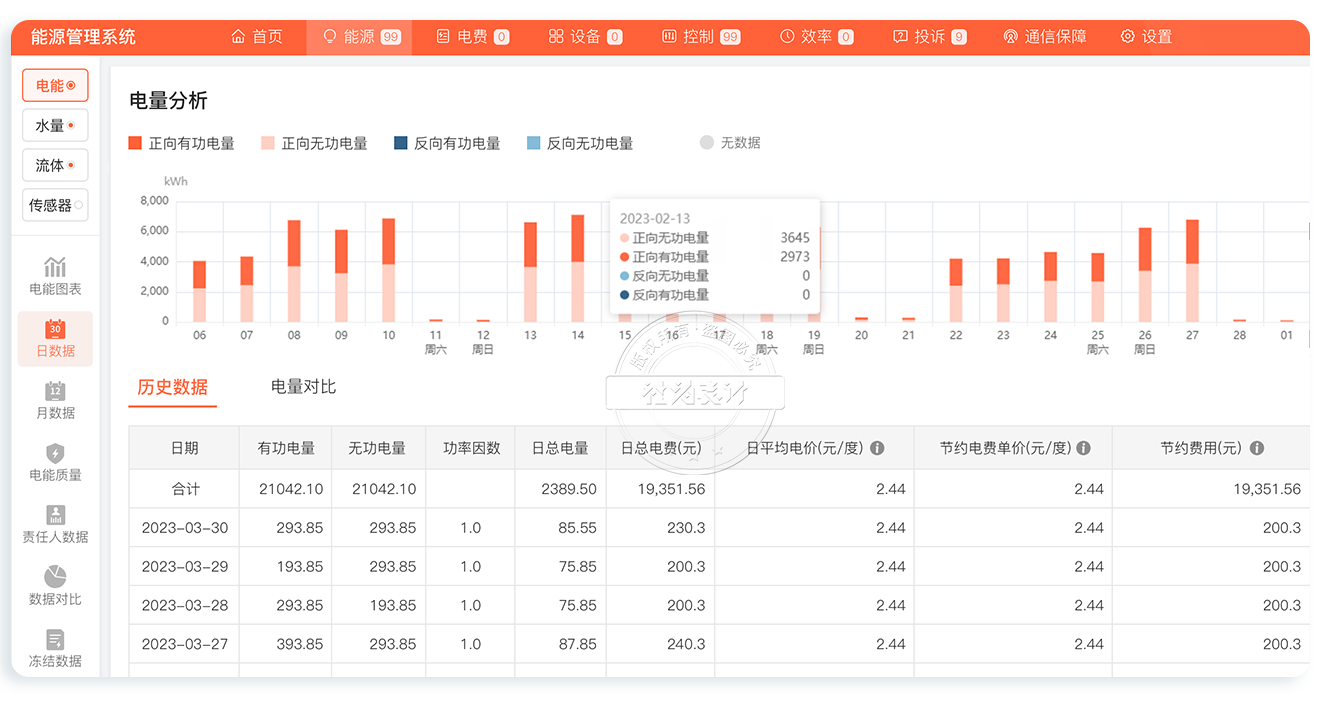The width and height of the screenshot is (1320, 707).
Task: Click the bar for day 08
Action: [x=294, y=271]
